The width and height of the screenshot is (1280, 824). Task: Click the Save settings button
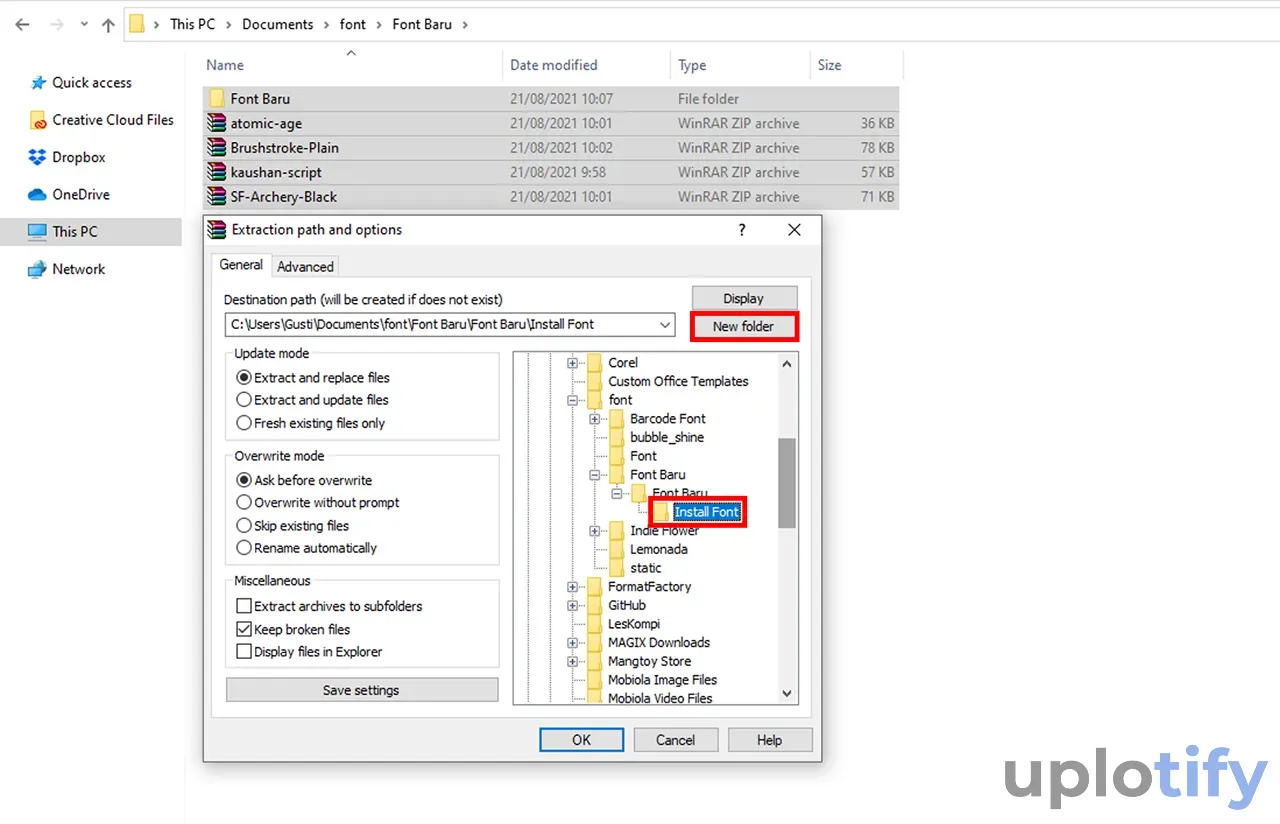(361, 690)
